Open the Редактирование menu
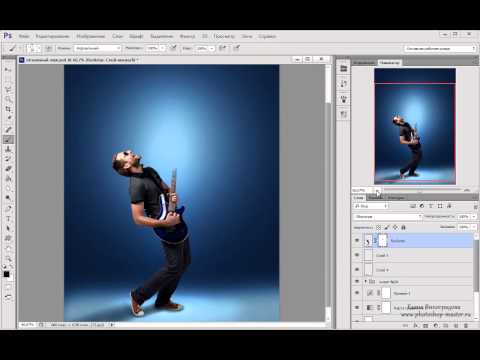 click(x=53, y=36)
